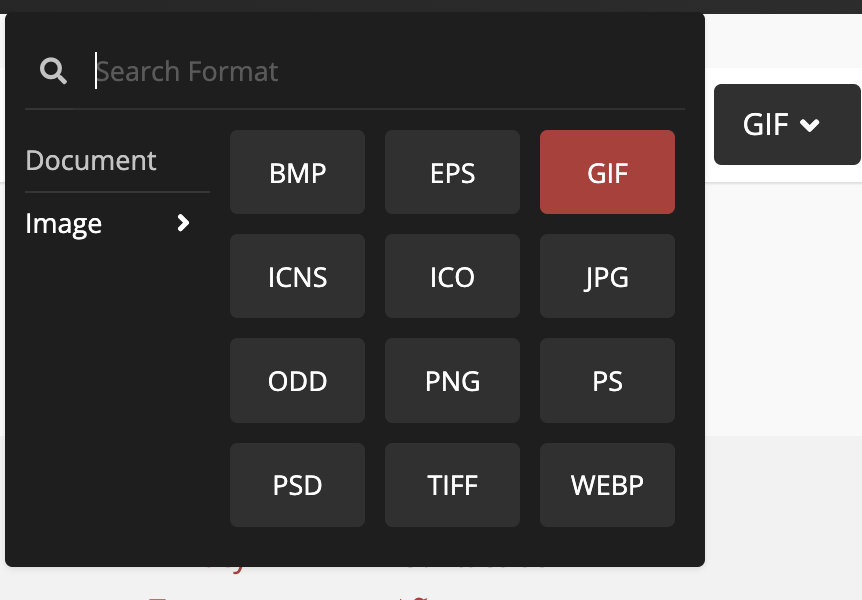Choose the BMP format
Viewport: 862px width, 600px height.
[297, 172]
